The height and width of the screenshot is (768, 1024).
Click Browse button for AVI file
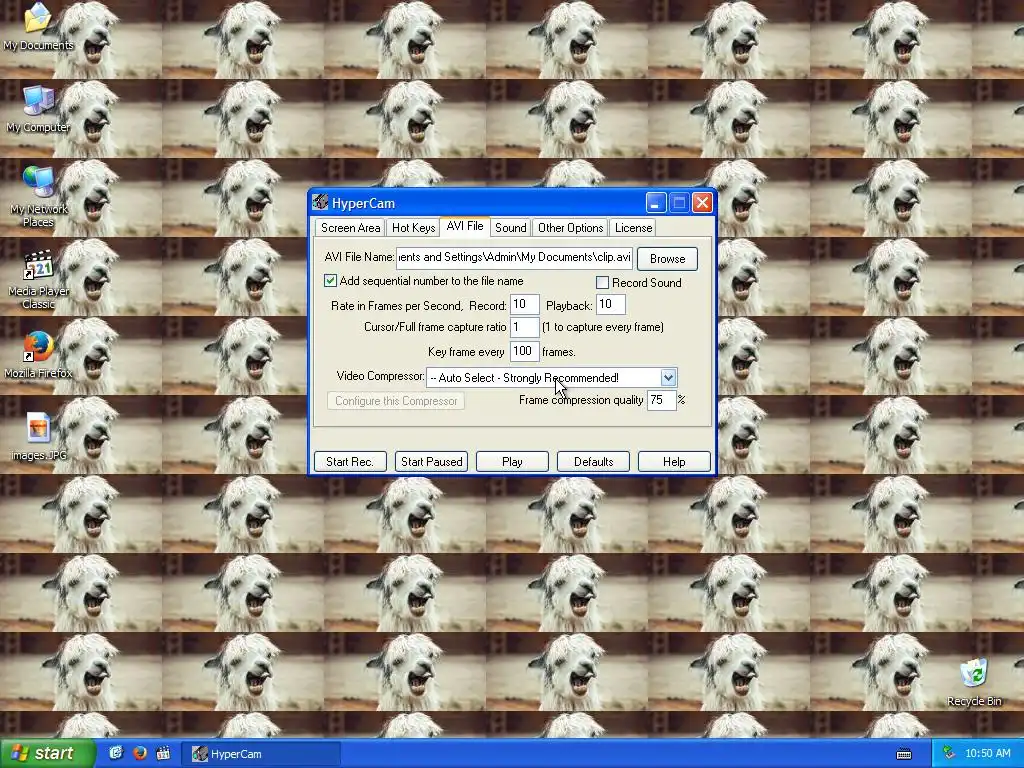[x=667, y=259]
